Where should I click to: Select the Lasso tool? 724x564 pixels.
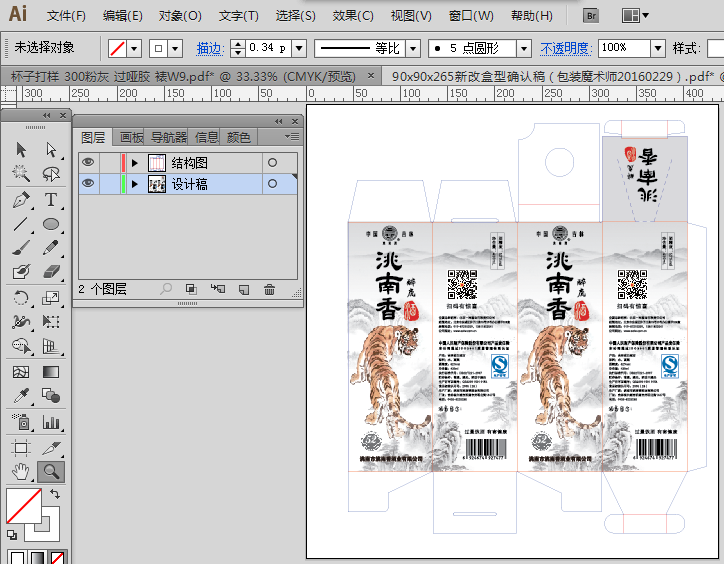(x=51, y=174)
